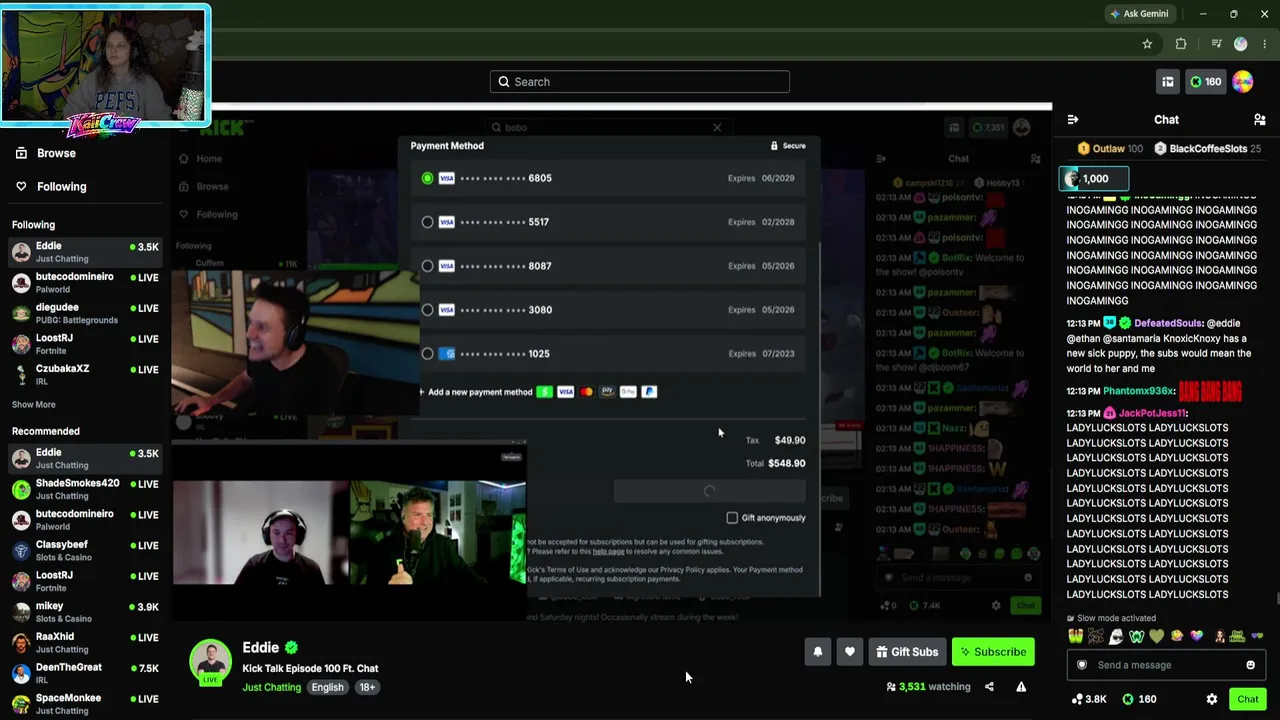Viewport: 1280px width, 720px height.
Task: Clear the bobo search with the X icon
Action: (717, 128)
